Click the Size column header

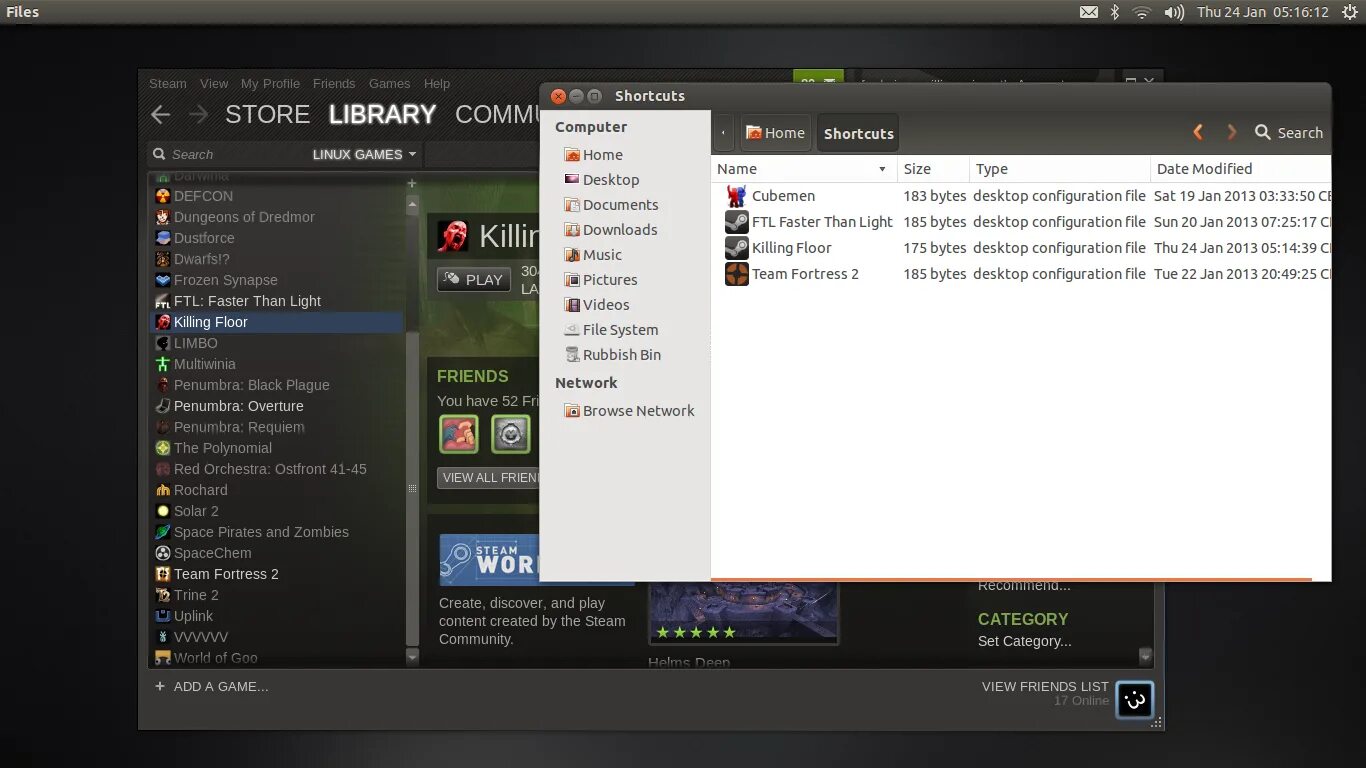point(933,169)
